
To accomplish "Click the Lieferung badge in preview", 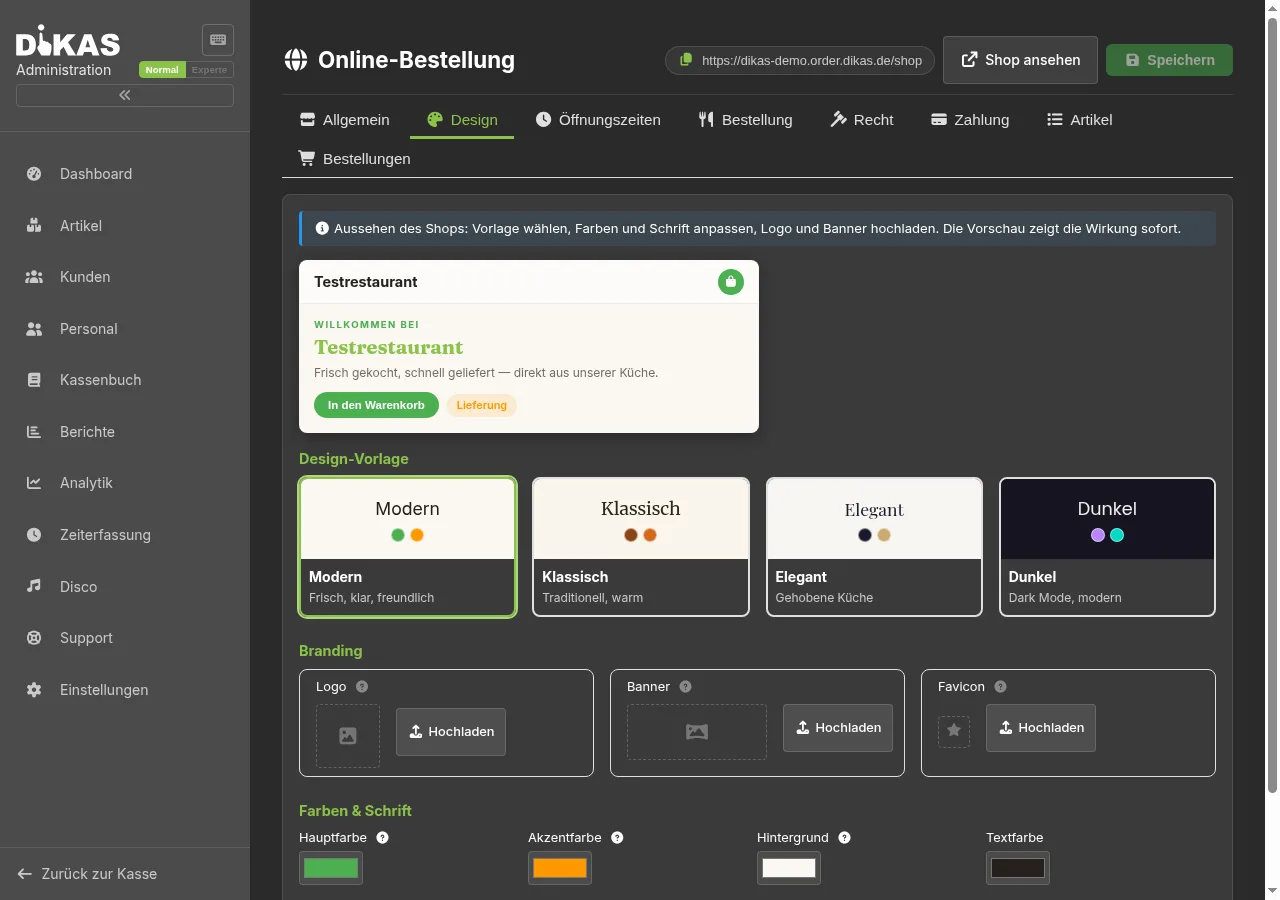I will coord(482,405).
